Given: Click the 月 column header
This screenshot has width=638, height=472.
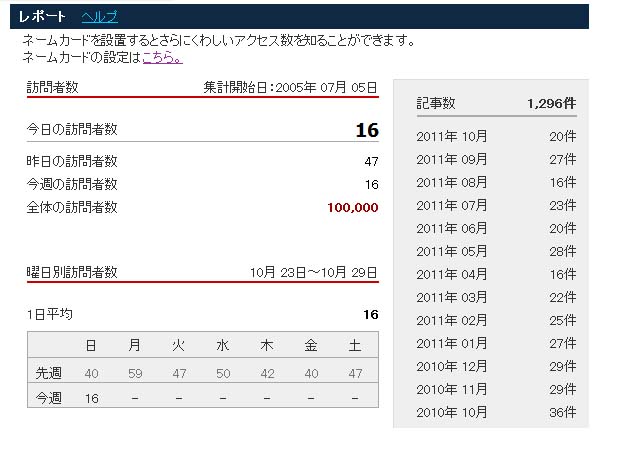Looking at the screenshot, I should click(x=135, y=345).
